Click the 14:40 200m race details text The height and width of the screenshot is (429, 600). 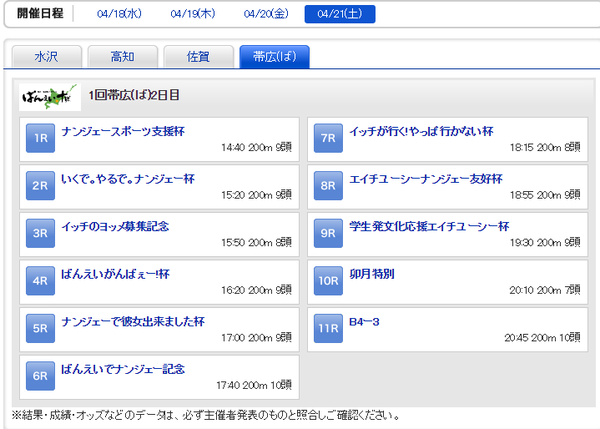(x=256, y=147)
